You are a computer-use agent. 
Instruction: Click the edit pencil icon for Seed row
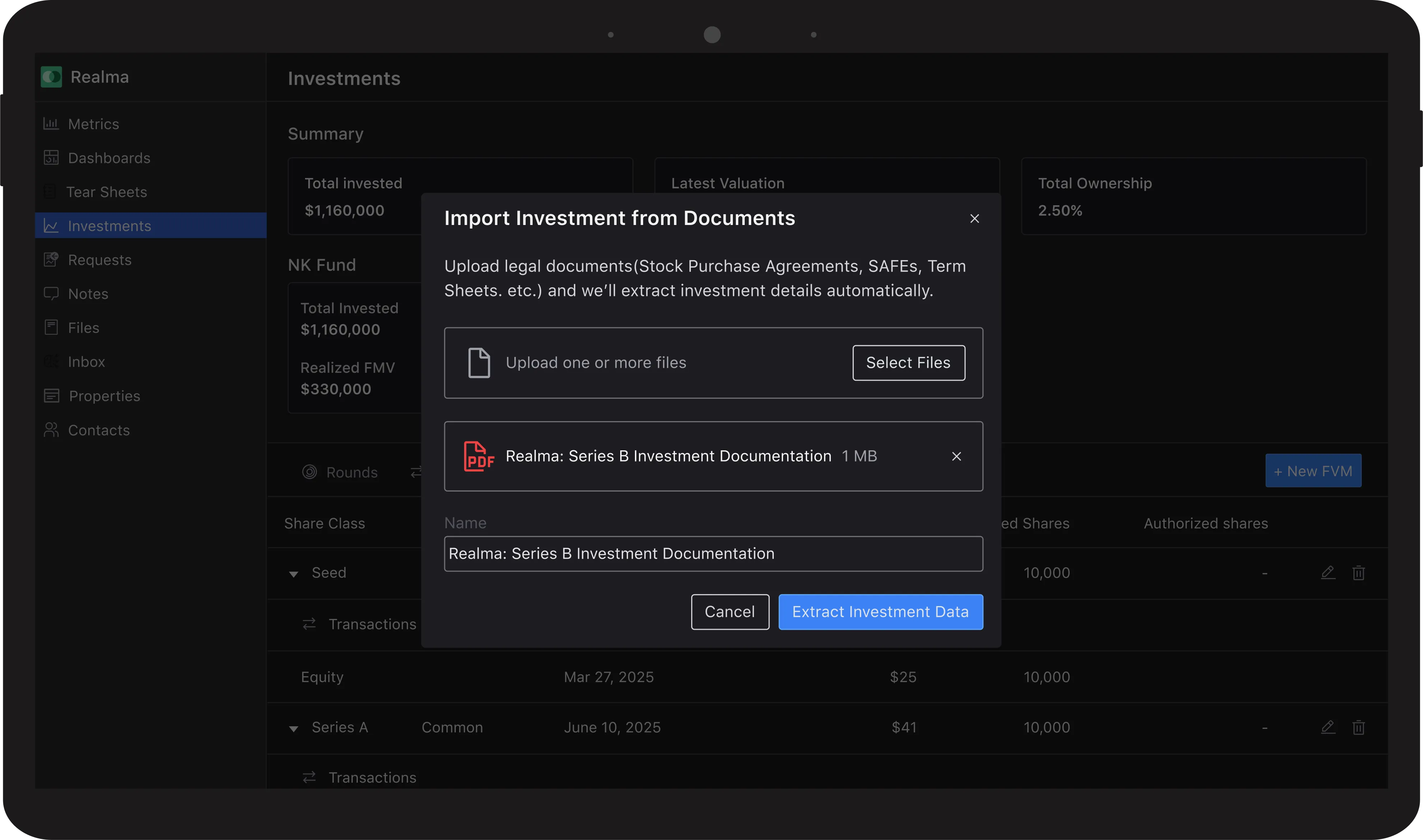(1328, 573)
